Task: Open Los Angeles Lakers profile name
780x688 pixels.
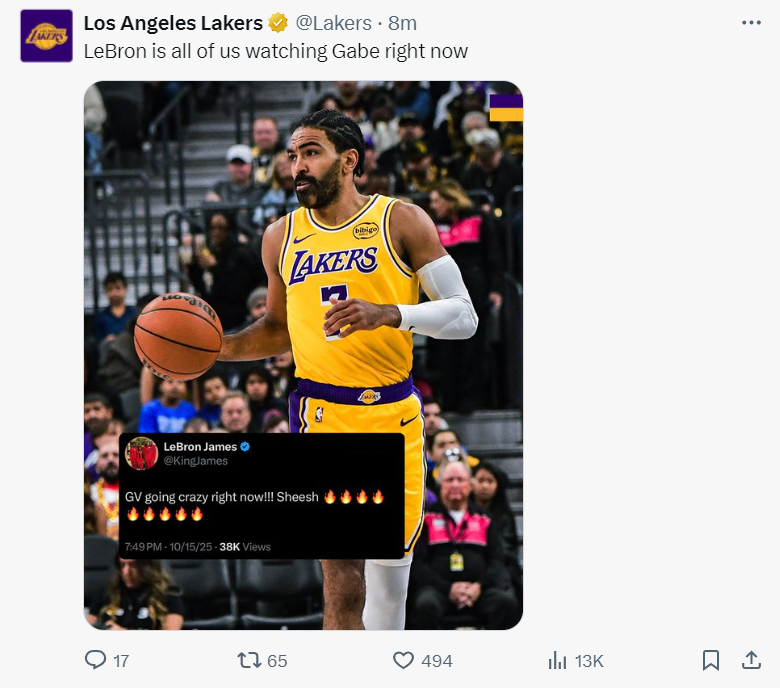Action: pyautogui.click(x=173, y=23)
